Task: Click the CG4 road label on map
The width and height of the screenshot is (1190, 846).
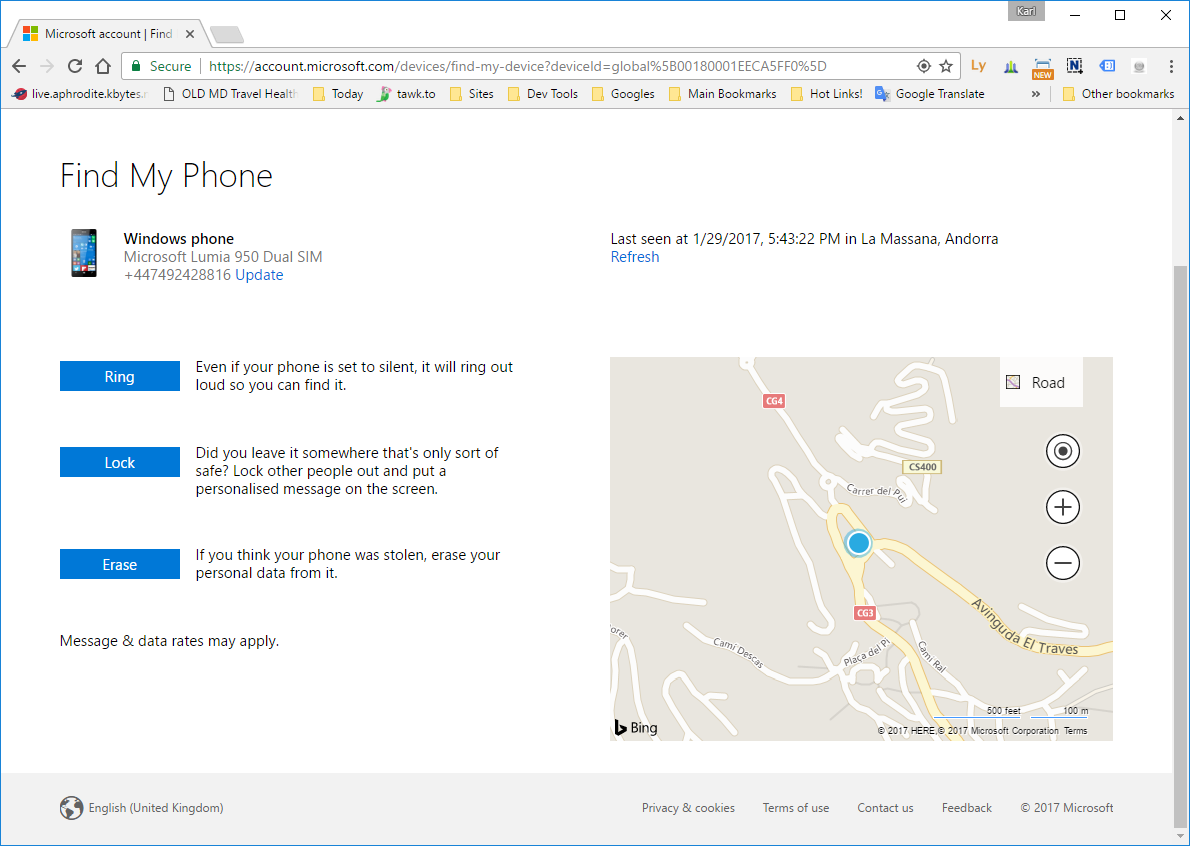Action: [774, 401]
